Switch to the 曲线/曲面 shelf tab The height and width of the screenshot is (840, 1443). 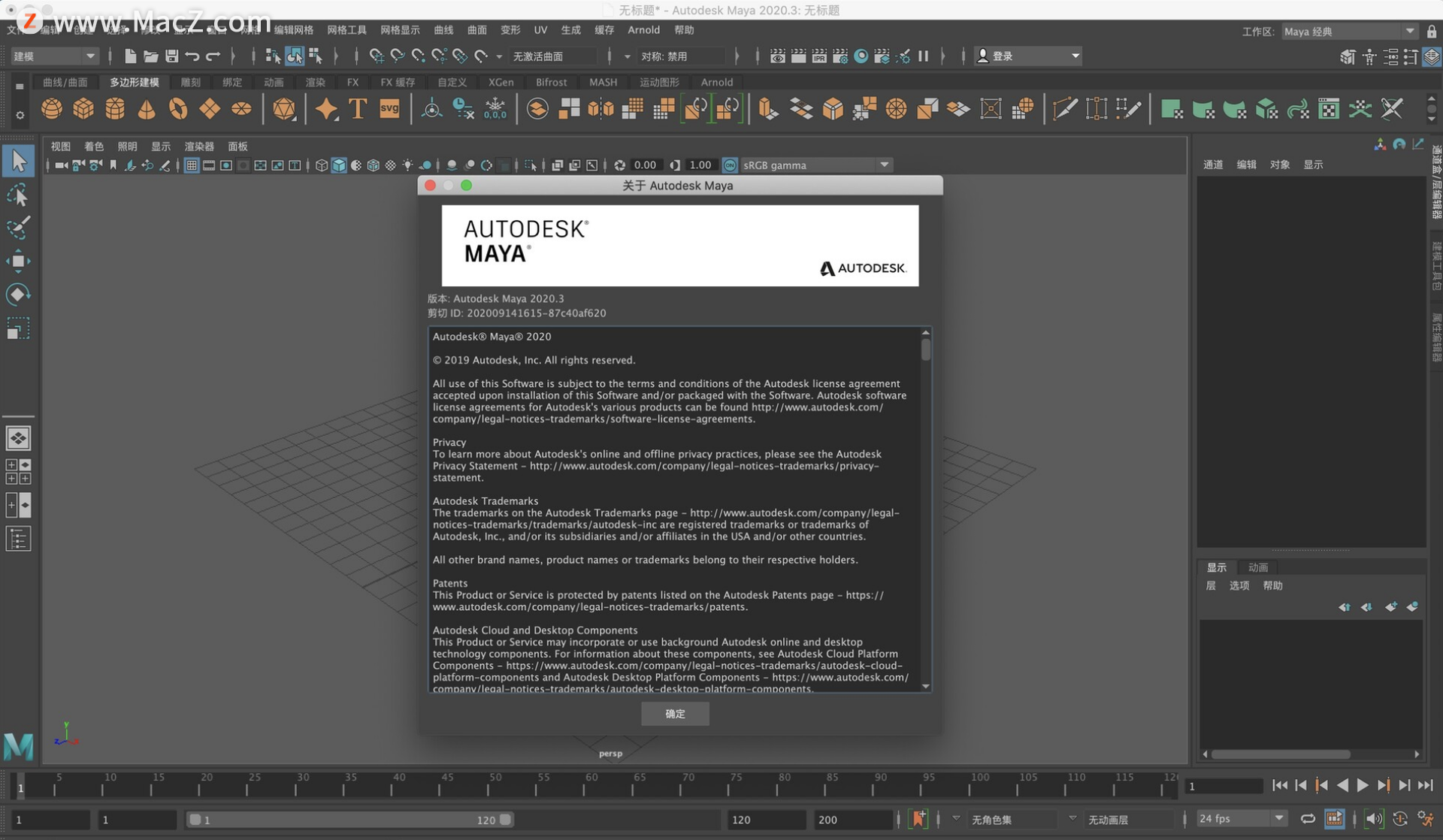pos(65,82)
